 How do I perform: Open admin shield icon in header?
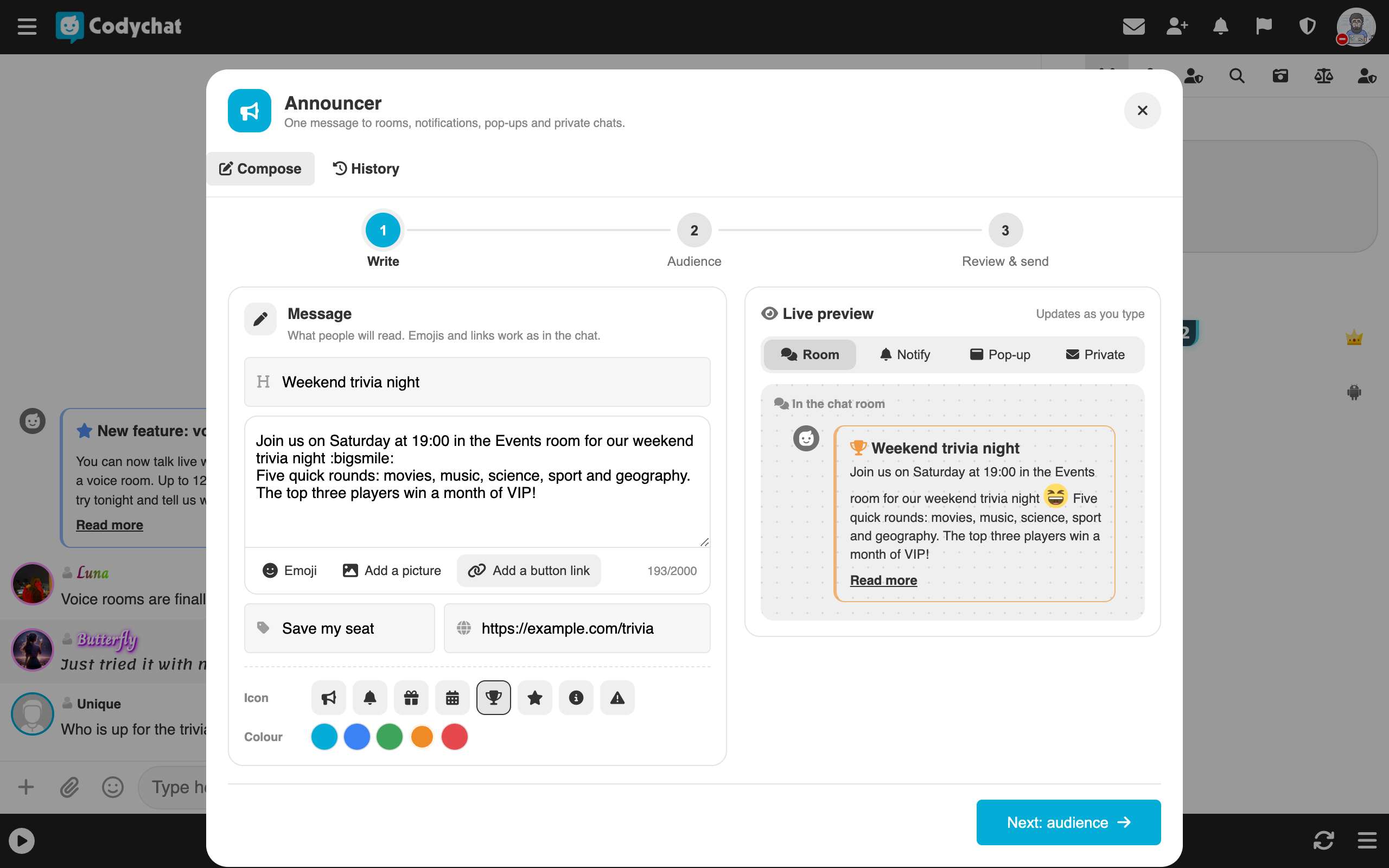[x=1308, y=27]
